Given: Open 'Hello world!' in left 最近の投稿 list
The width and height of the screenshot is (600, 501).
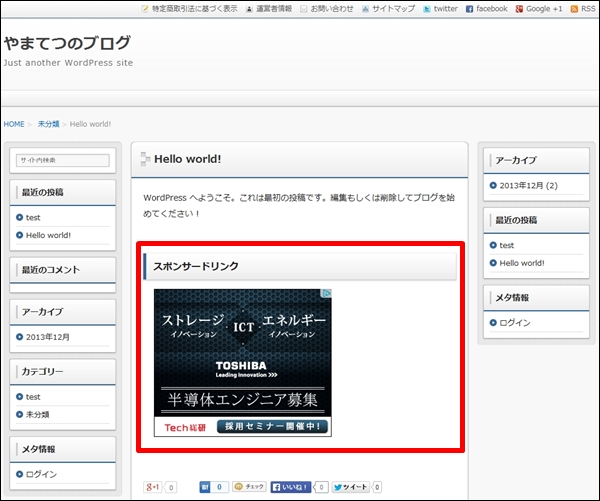Looking at the screenshot, I should 48,235.
